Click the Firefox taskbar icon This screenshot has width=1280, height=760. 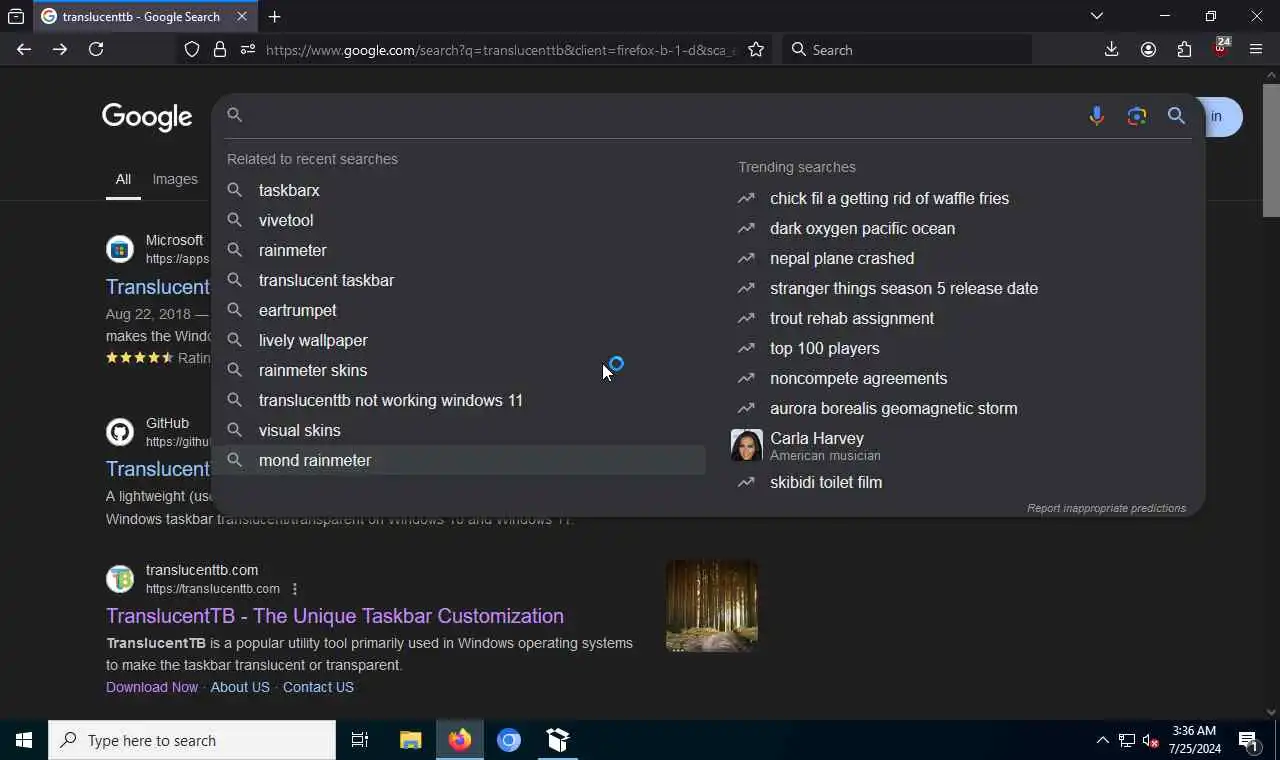pyautogui.click(x=460, y=740)
